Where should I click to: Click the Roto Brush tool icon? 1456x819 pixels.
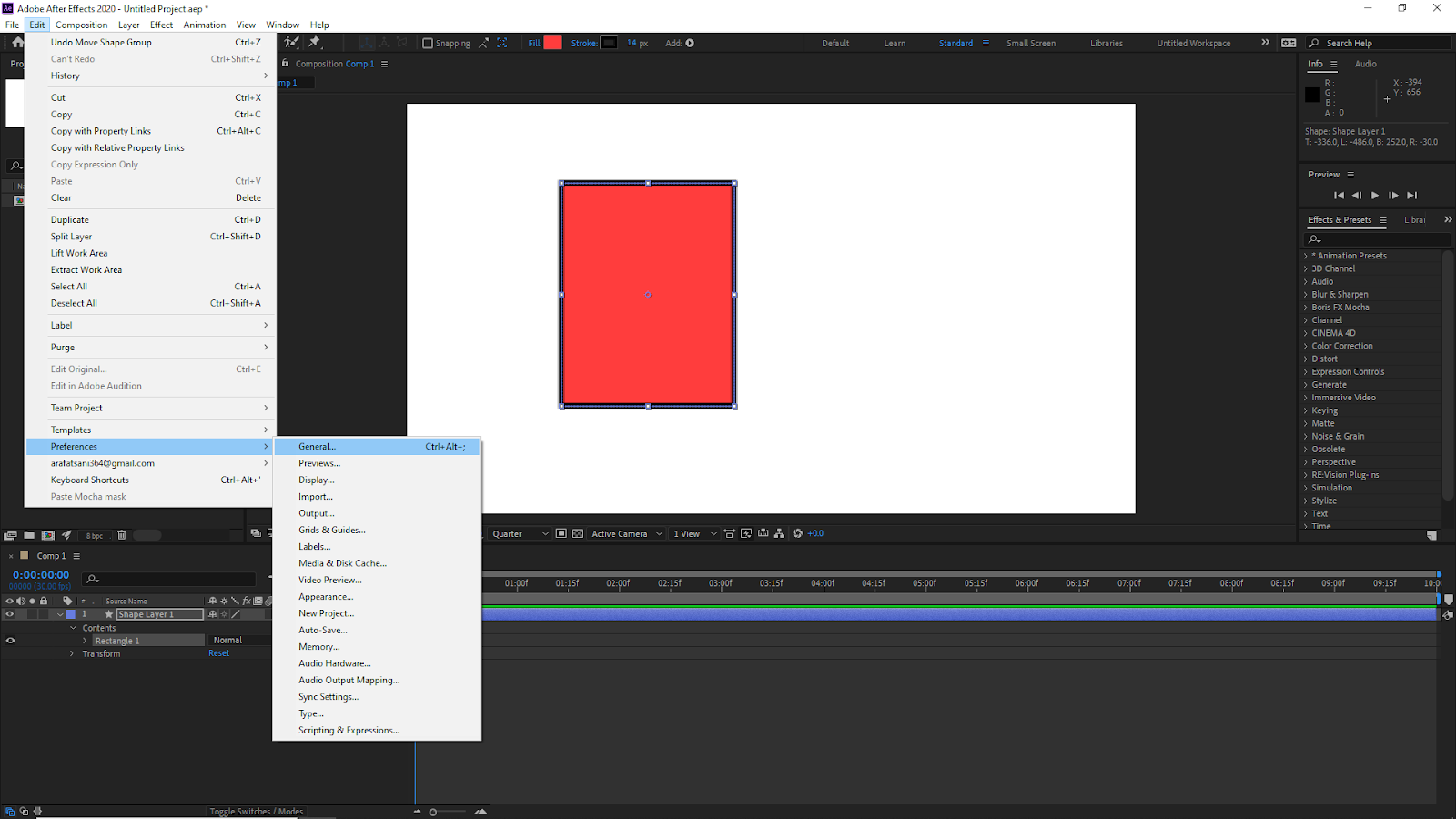[x=292, y=43]
